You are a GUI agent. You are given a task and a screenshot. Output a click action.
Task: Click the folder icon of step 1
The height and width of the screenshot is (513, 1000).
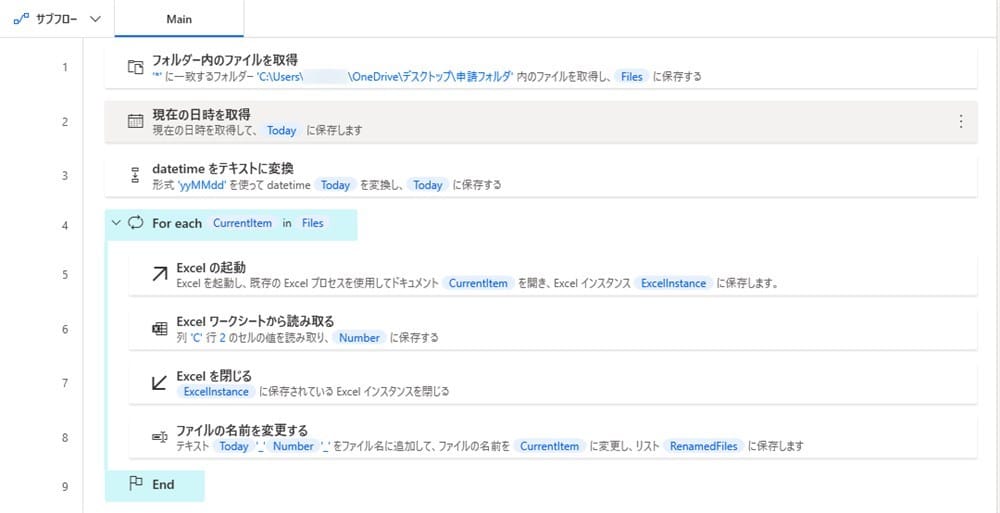[x=136, y=67]
